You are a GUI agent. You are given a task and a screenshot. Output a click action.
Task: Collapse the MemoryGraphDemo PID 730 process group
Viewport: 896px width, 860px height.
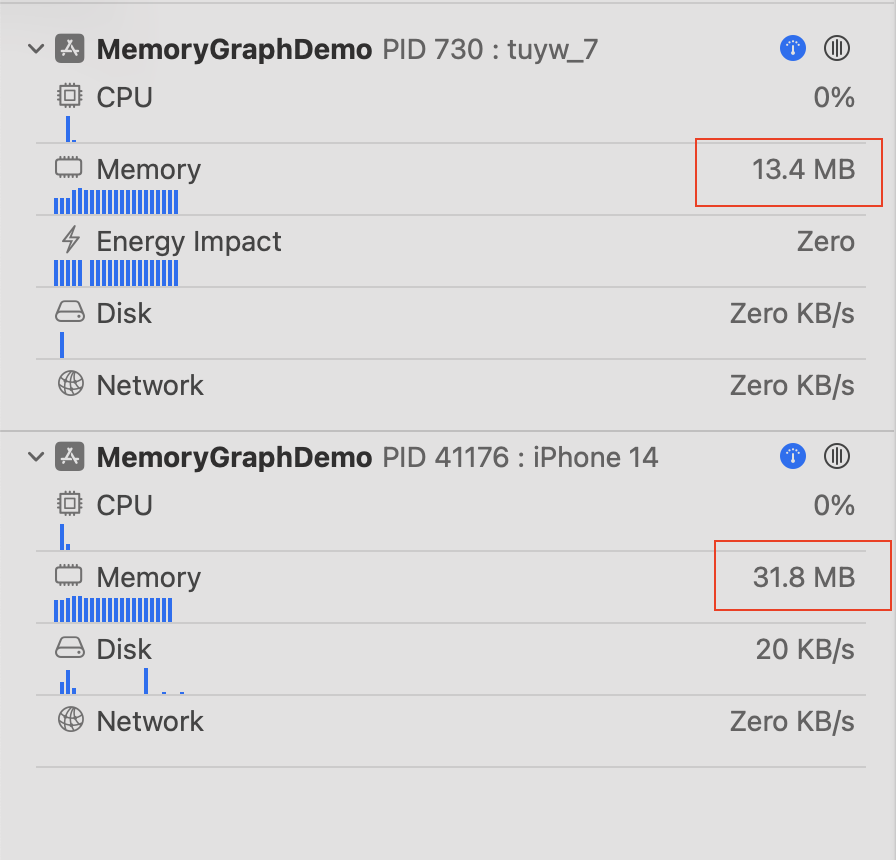36,49
